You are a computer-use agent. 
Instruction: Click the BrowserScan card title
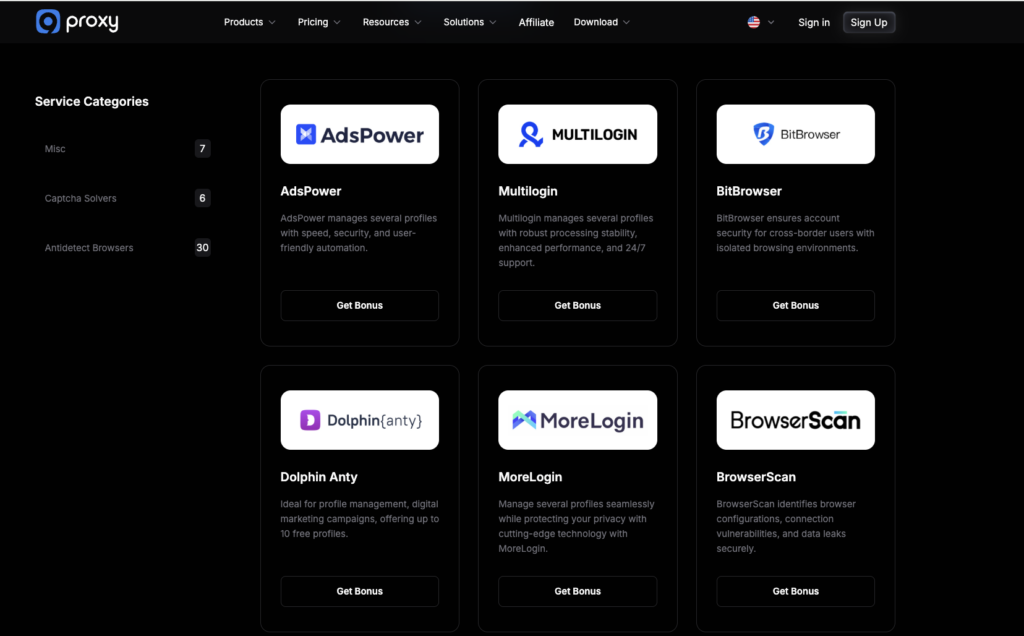click(756, 477)
